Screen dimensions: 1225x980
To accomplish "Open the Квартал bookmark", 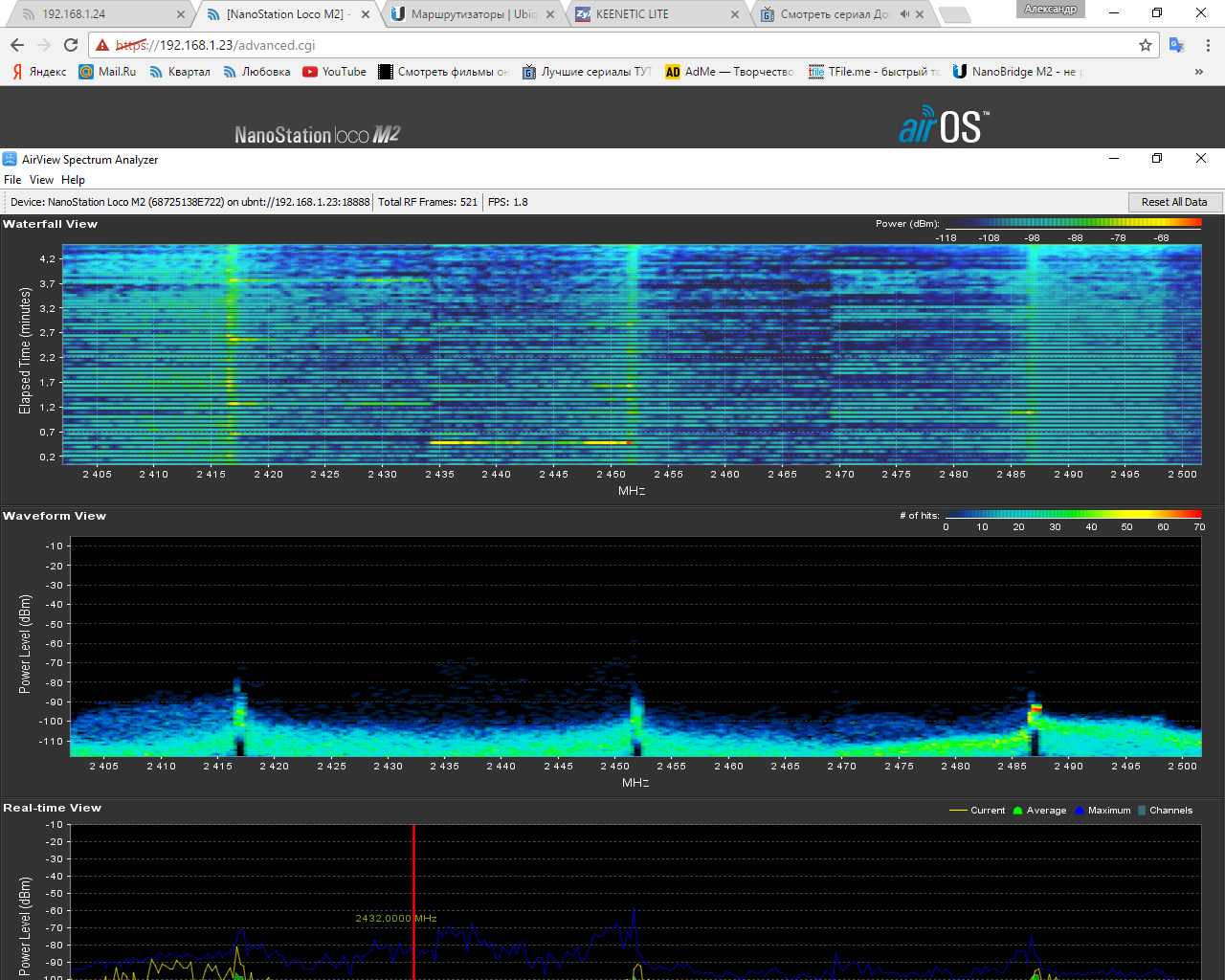I will click(179, 72).
